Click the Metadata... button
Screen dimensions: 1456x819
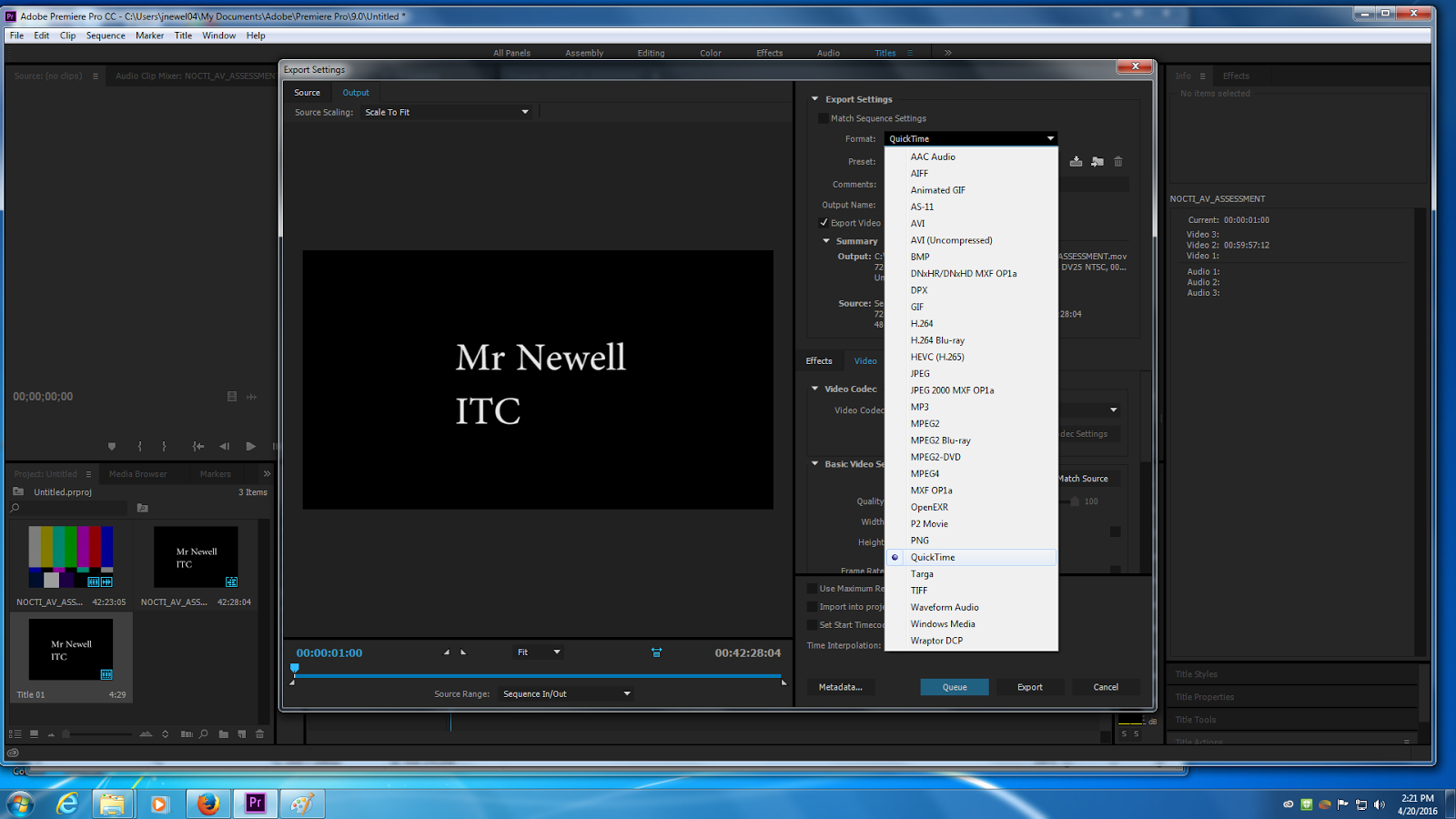point(840,687)
